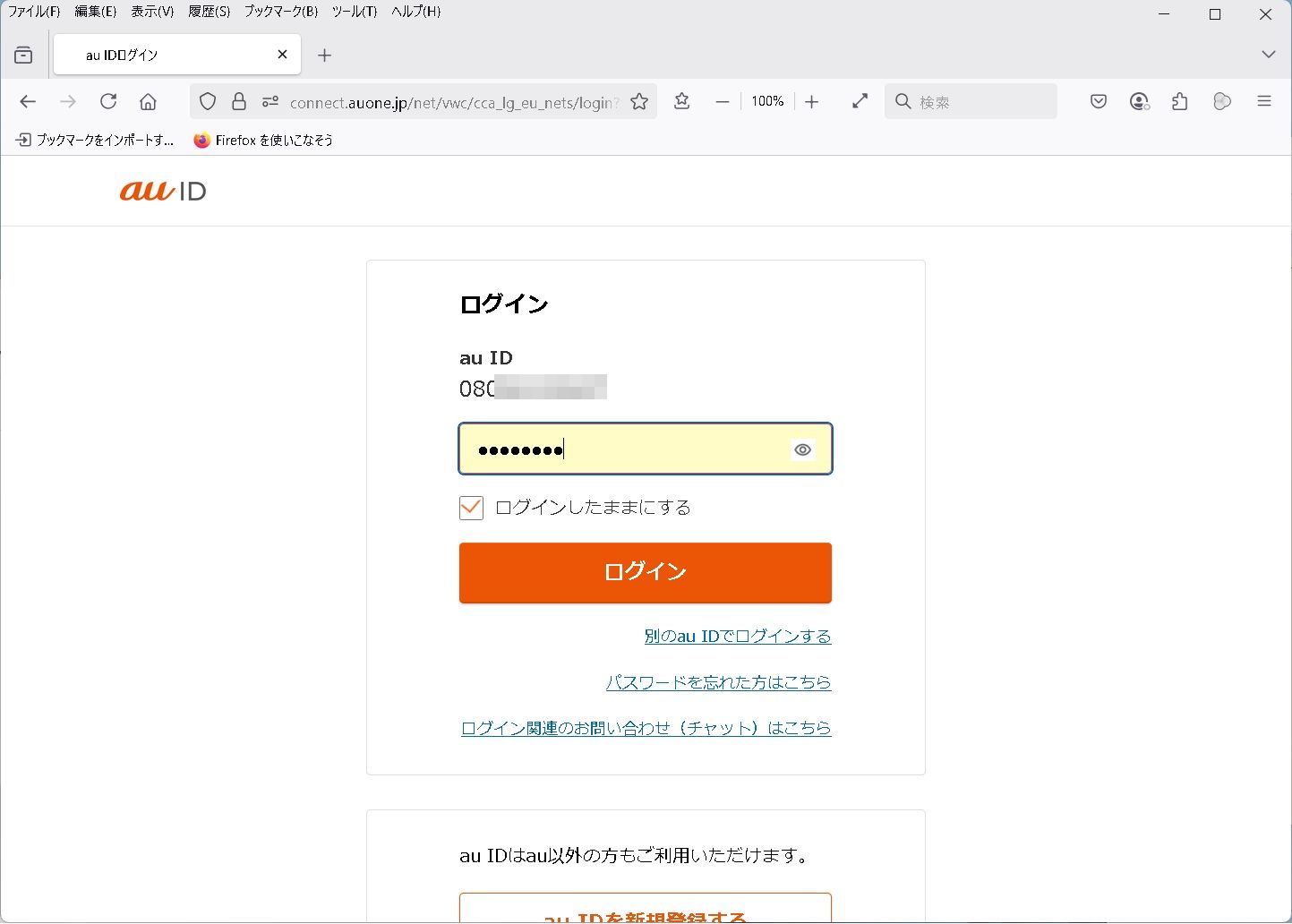The height and width of the screenshot is (924, 1292).
Task: Reset zoom by clicking 100%
Action: click(767, 102)
